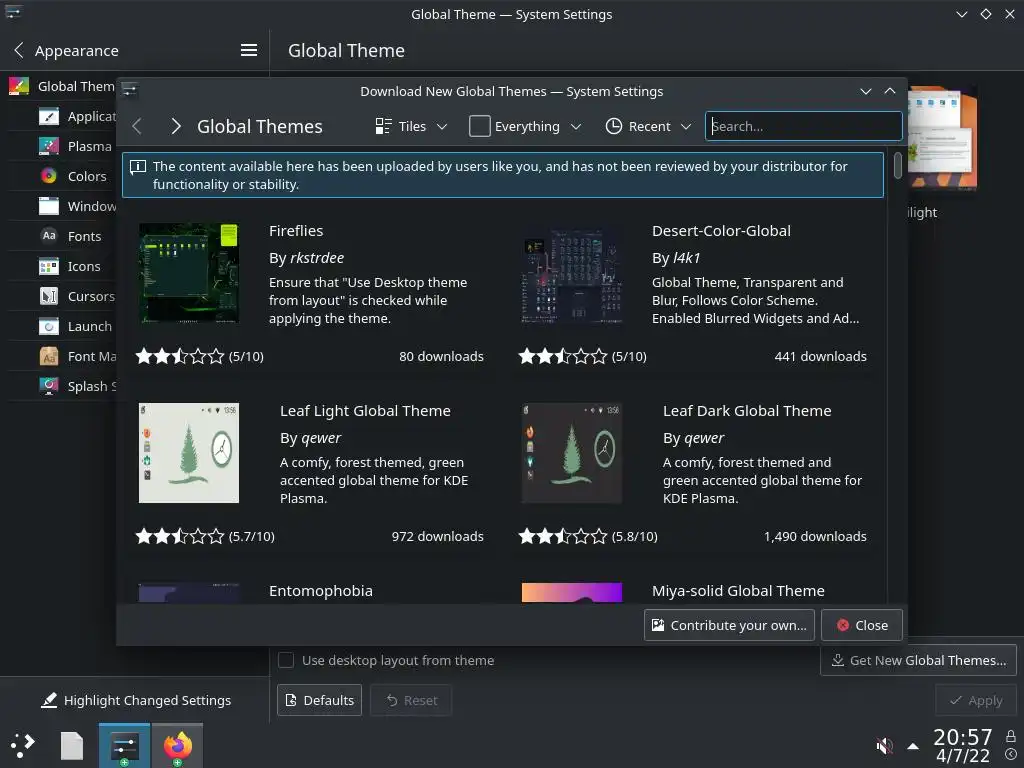The image size is (1024, 768).
Task: Click the lock icon in system tray
Action: coord(1010,737)
